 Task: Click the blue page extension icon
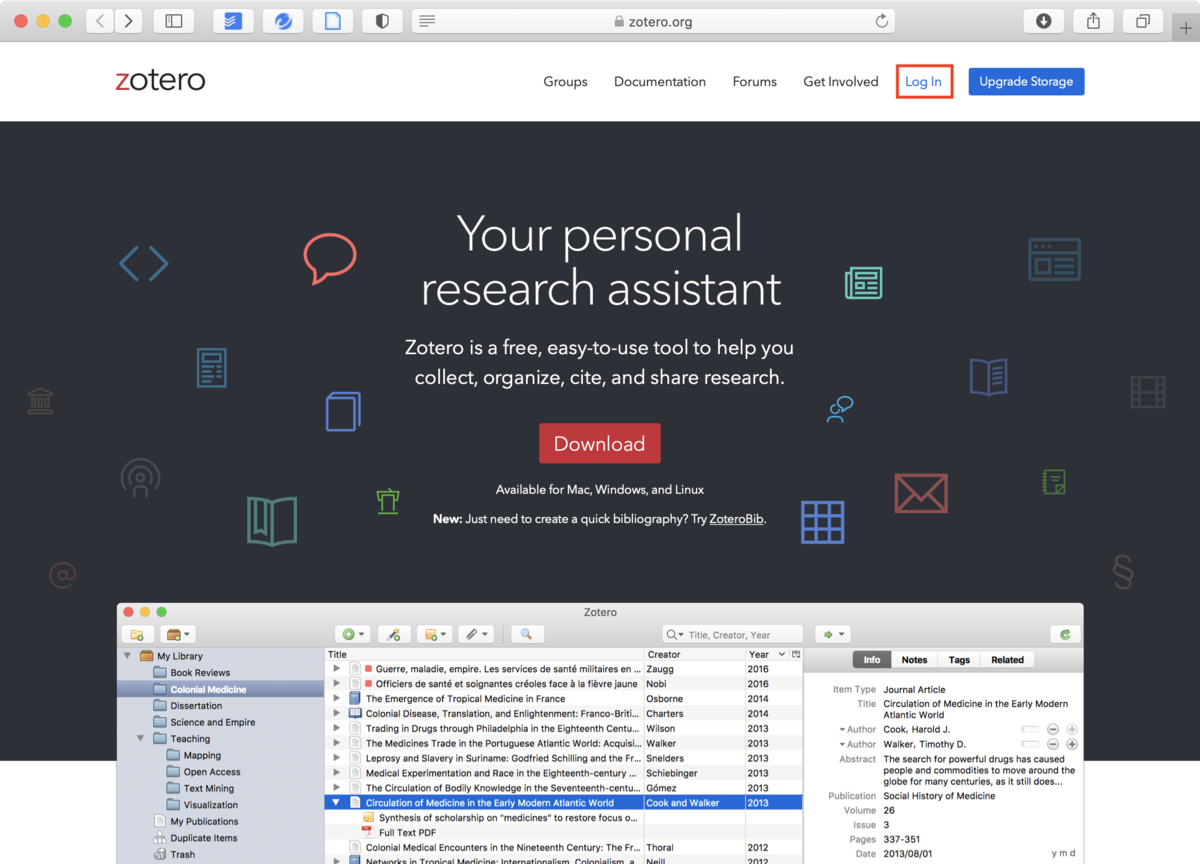coord(333,21)
